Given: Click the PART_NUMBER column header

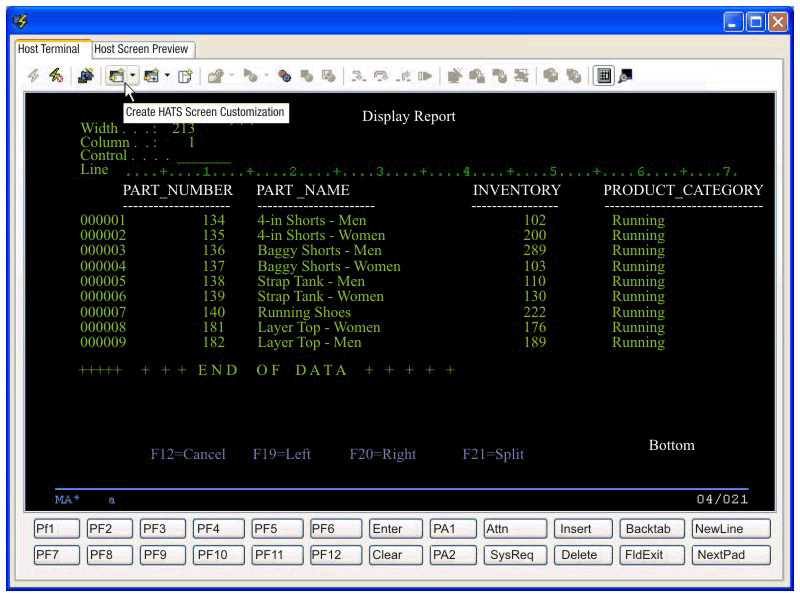Looking at the screenshot, I should pos(178,190).
